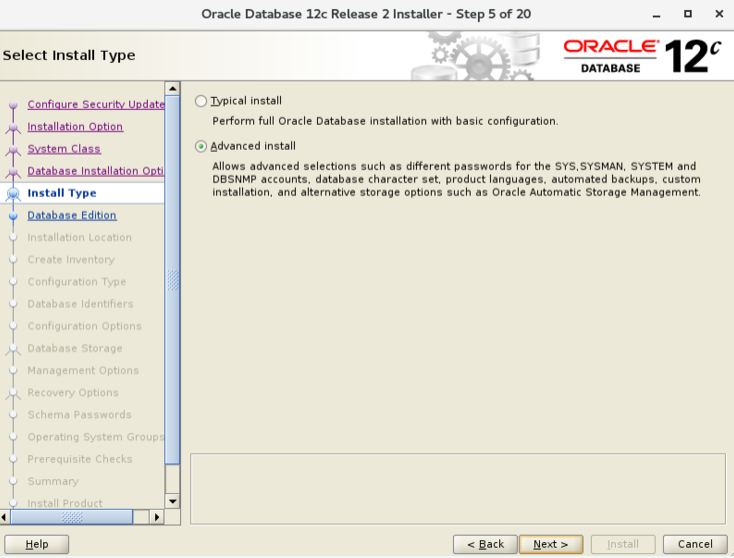Image resolution: width=734 pixels, height=558 pixels.
Task: Click the Database Storage step text
Action: (74, 348)
